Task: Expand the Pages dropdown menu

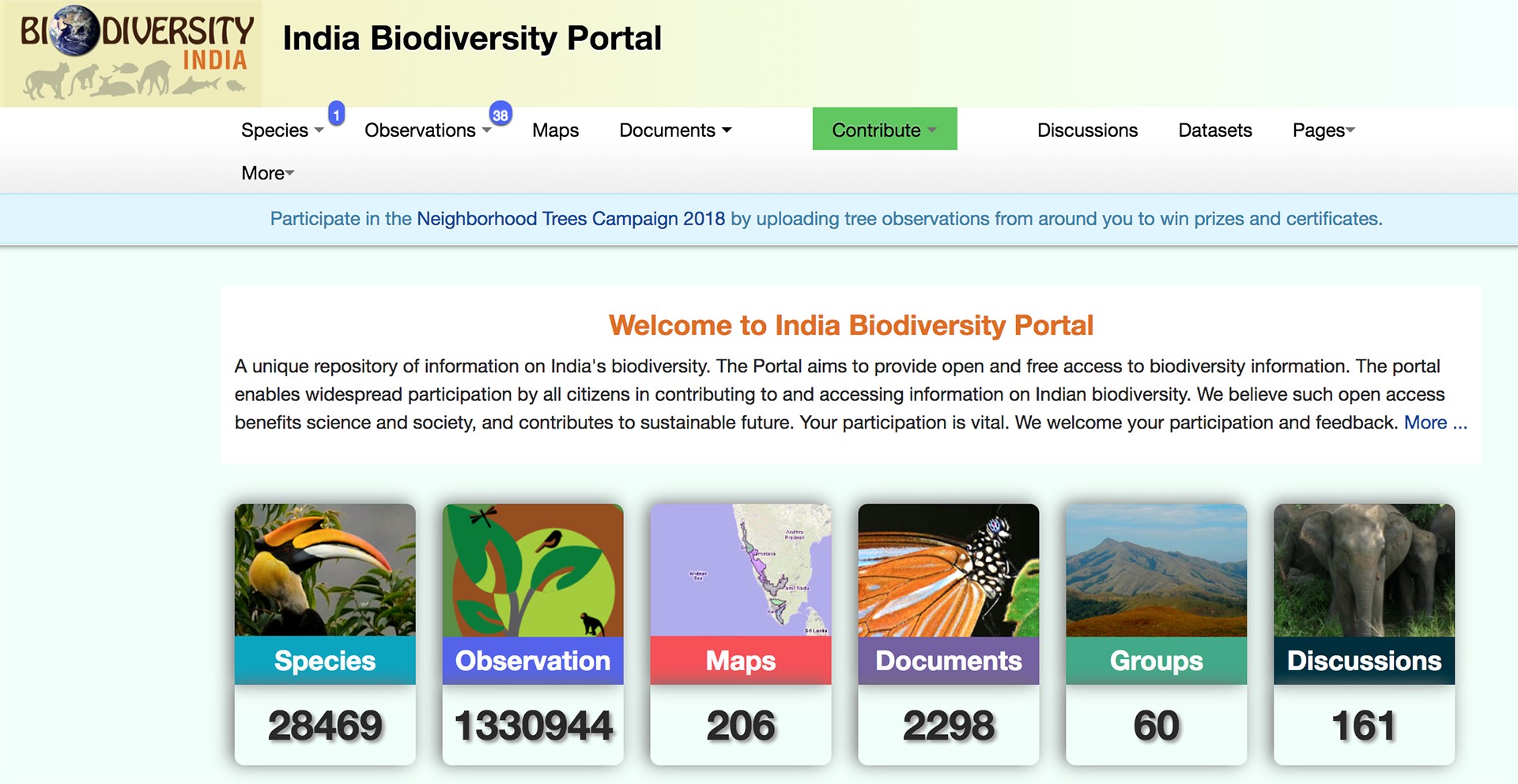Action: click(x=1324, y=130)
